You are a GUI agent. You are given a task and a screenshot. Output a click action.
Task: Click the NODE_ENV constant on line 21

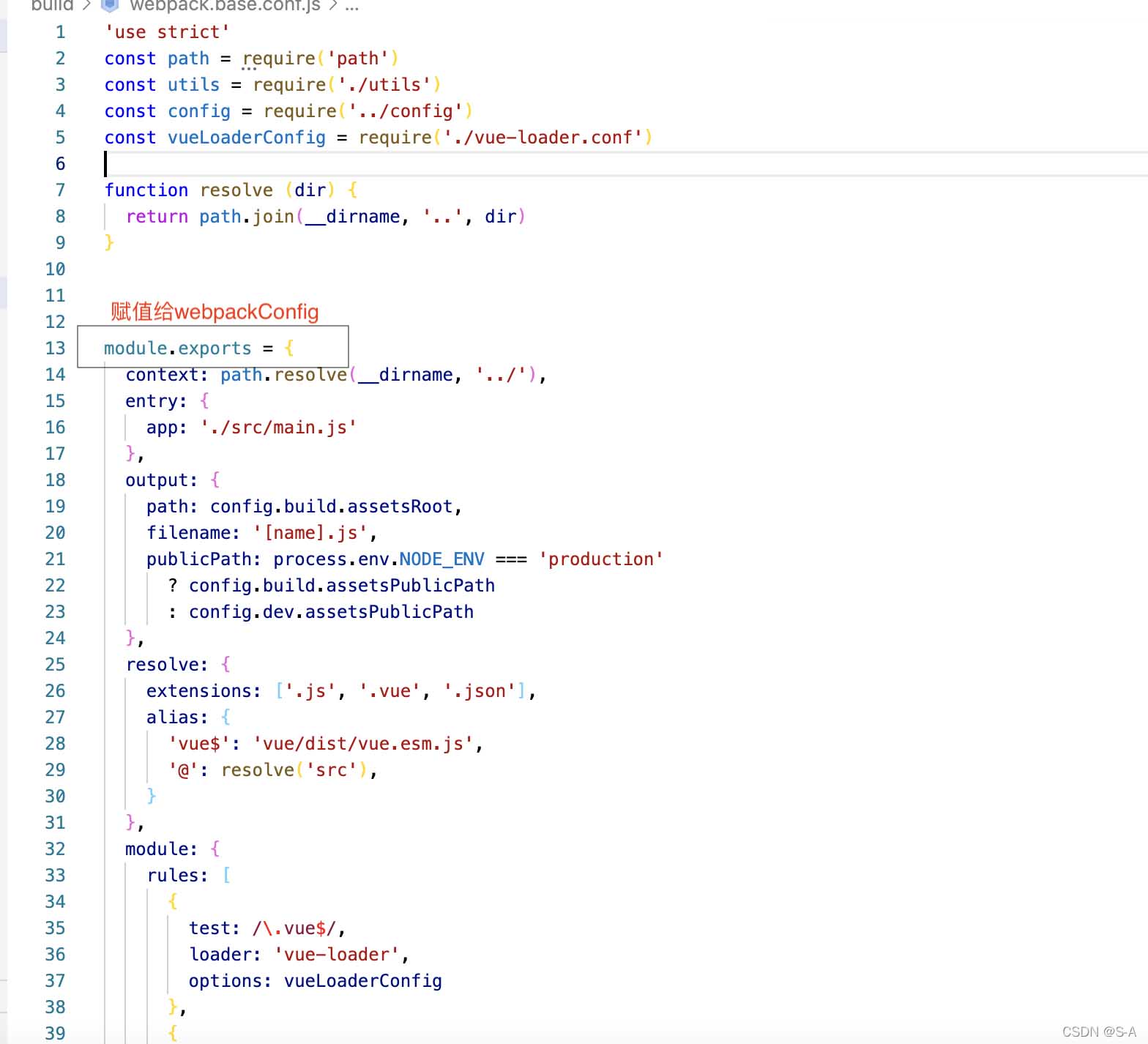click(x=441, y=559)
